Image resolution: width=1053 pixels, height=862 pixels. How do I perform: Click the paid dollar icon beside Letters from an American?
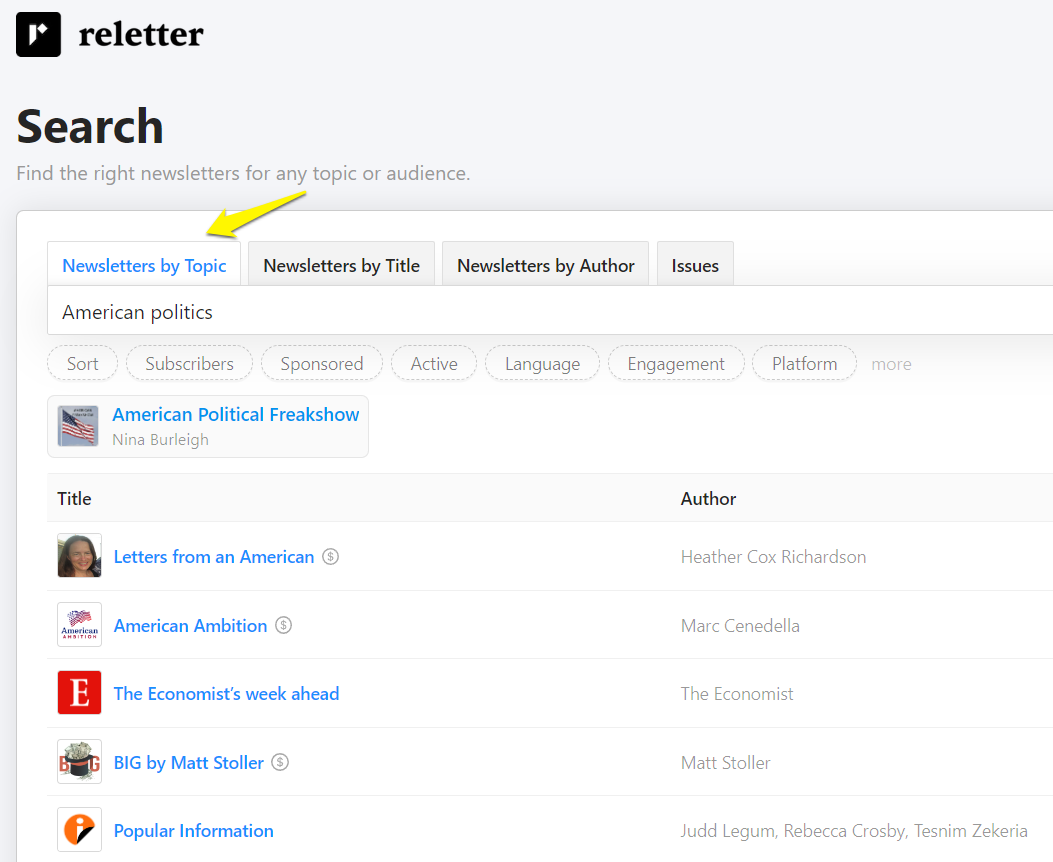330,556
